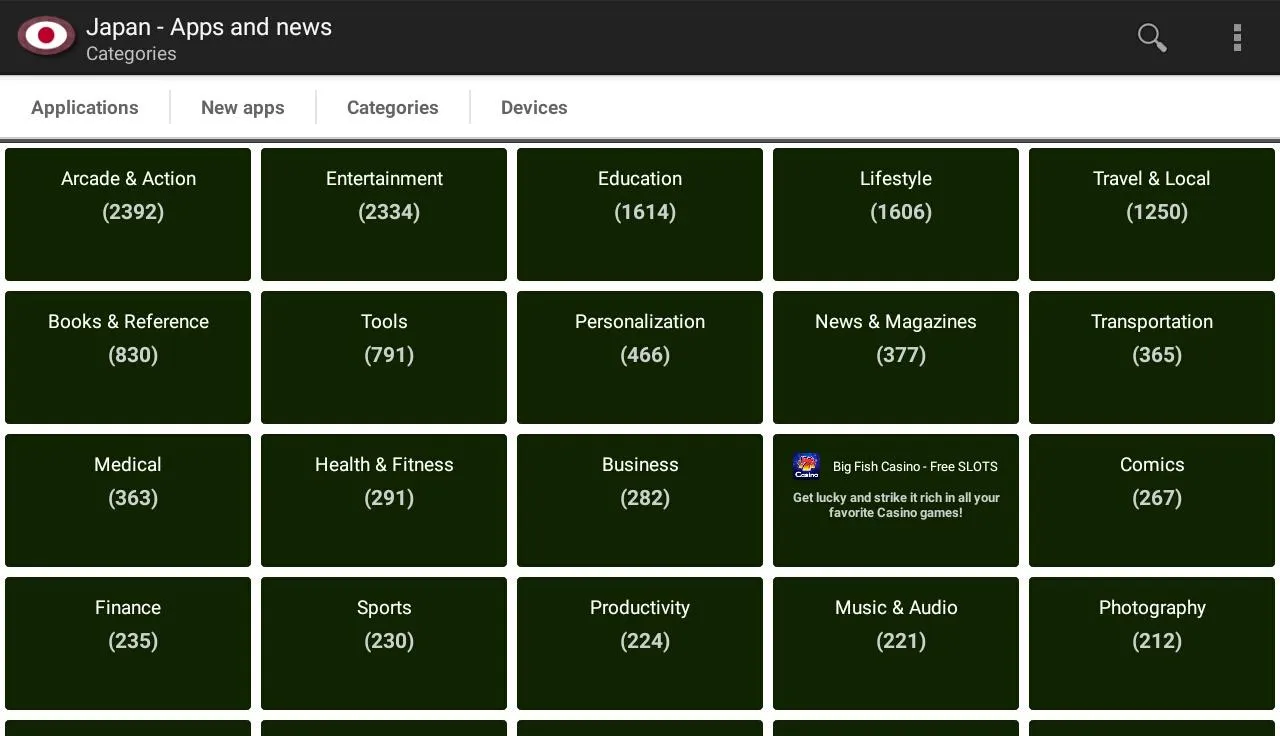Open the three-dot overflow menu
Screen dimensions: 1280x736
tap(1237, 38)
